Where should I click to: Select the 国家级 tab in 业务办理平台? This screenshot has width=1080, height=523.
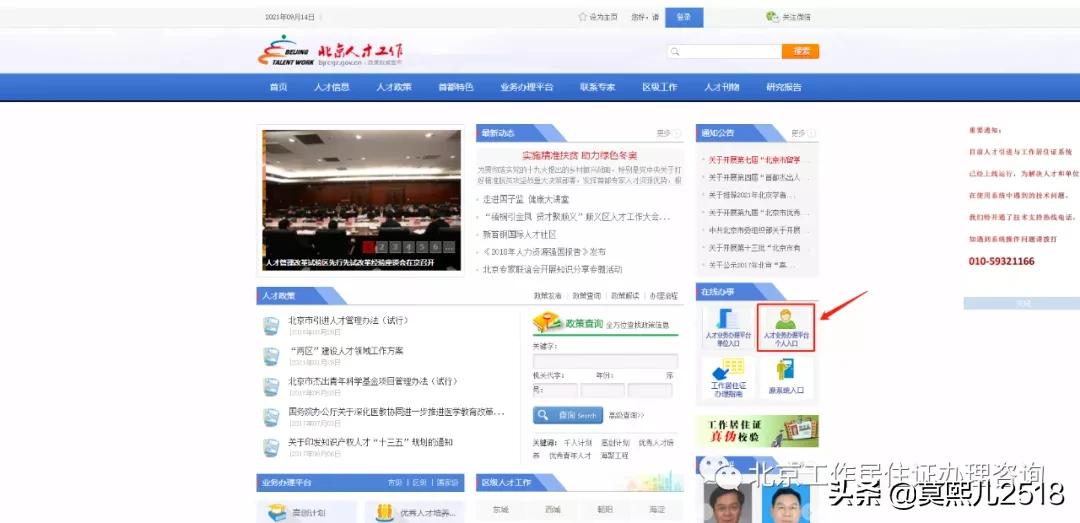(x=447, y=483)
